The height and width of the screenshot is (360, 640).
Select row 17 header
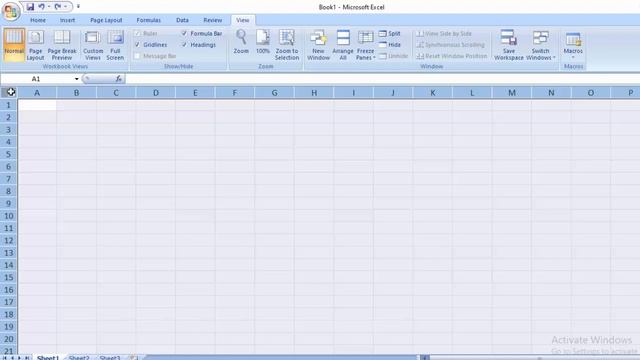pos(9,302)
